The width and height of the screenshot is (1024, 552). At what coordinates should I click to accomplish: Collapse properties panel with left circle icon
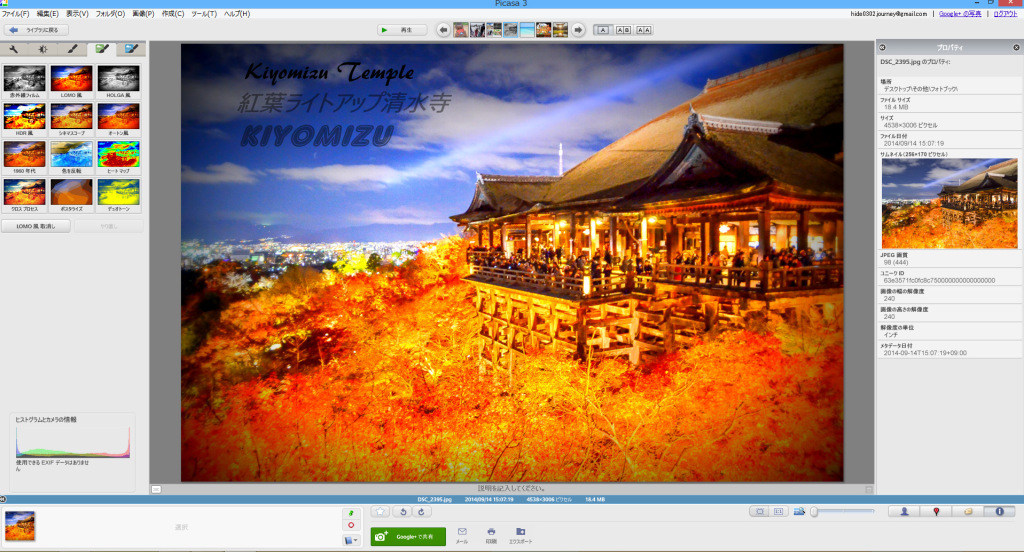coord(882,48)
